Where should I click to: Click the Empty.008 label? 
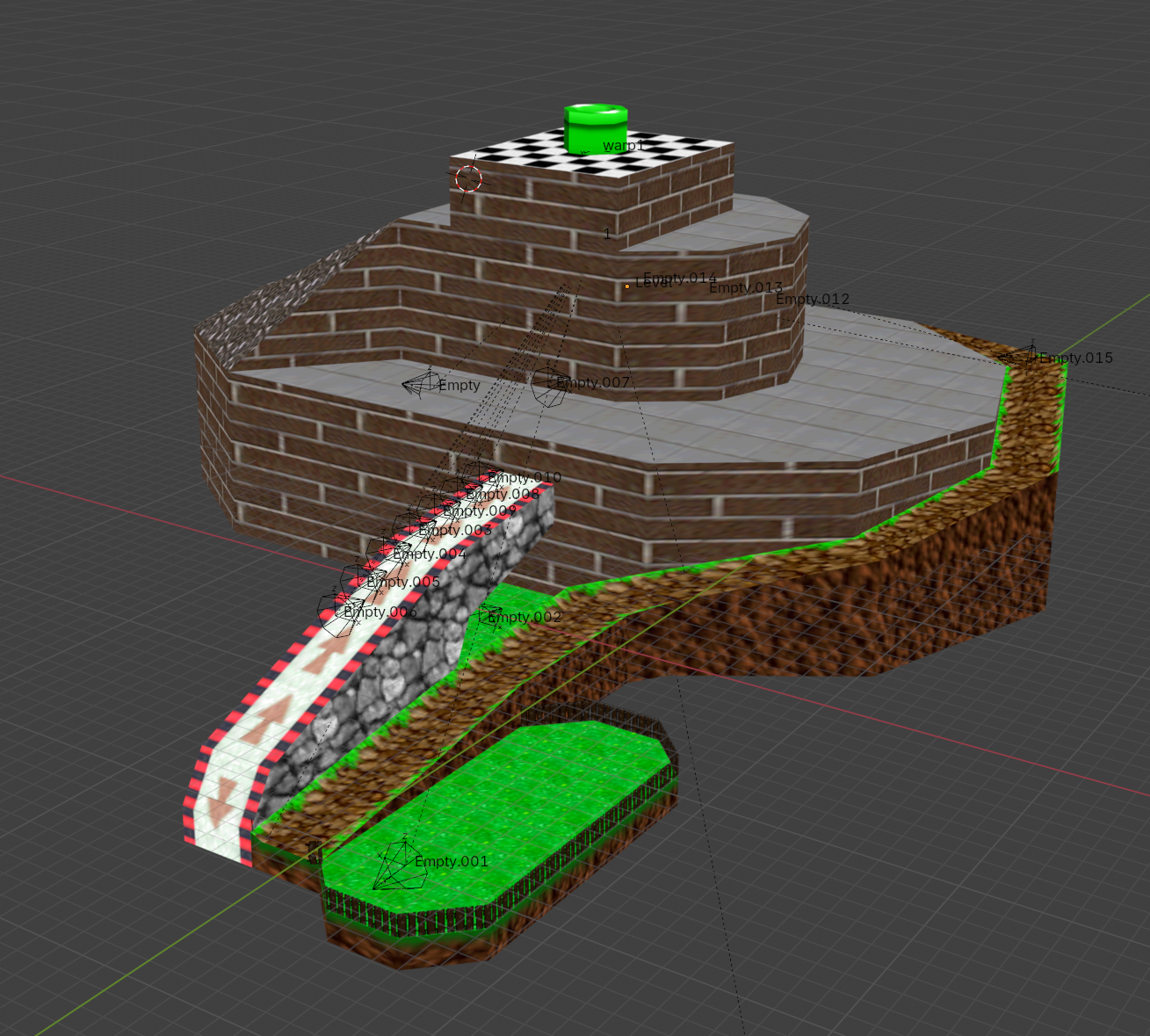(x=503, y=494)
